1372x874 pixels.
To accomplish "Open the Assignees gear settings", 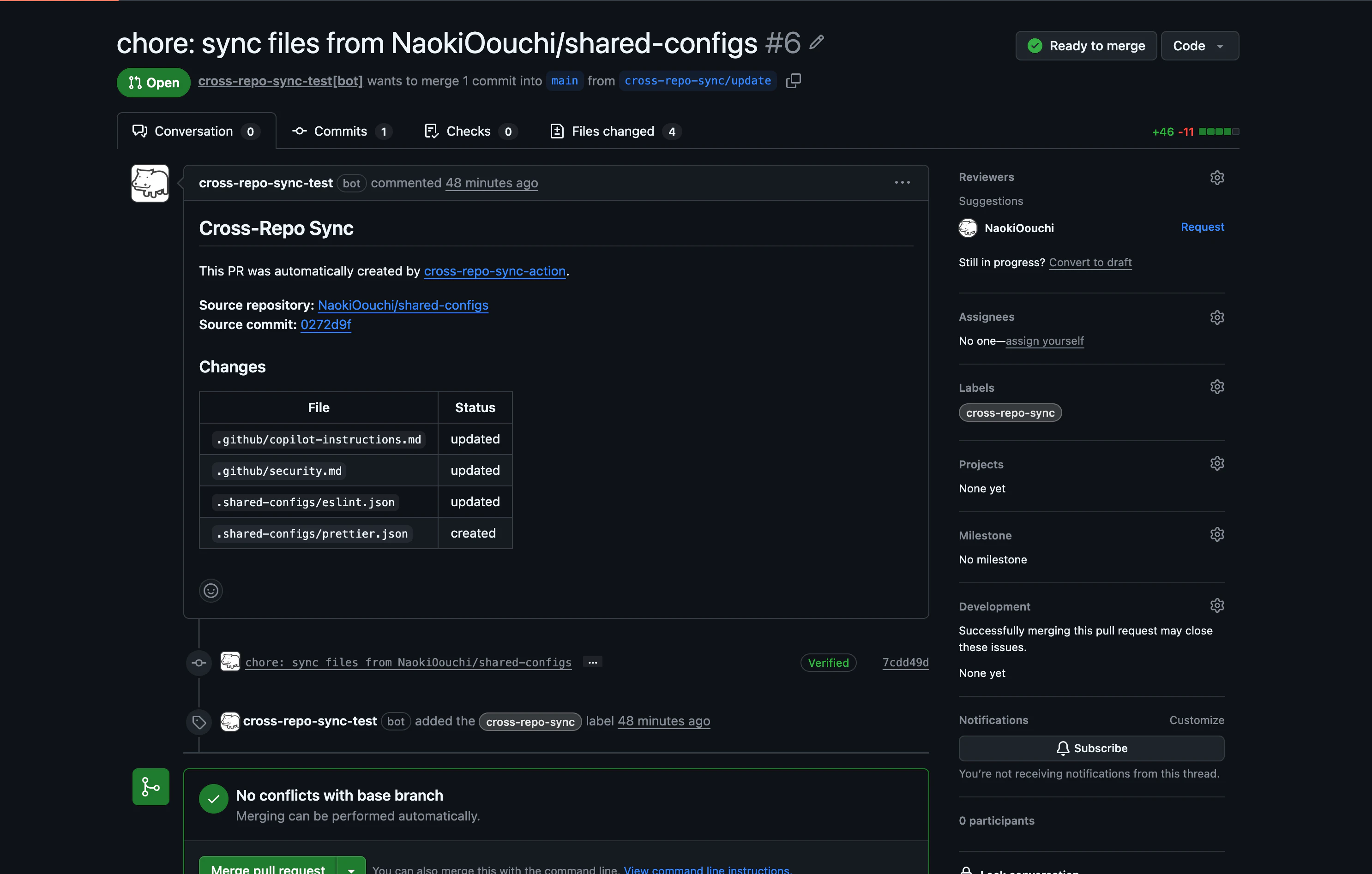I will coord(1217,317).
